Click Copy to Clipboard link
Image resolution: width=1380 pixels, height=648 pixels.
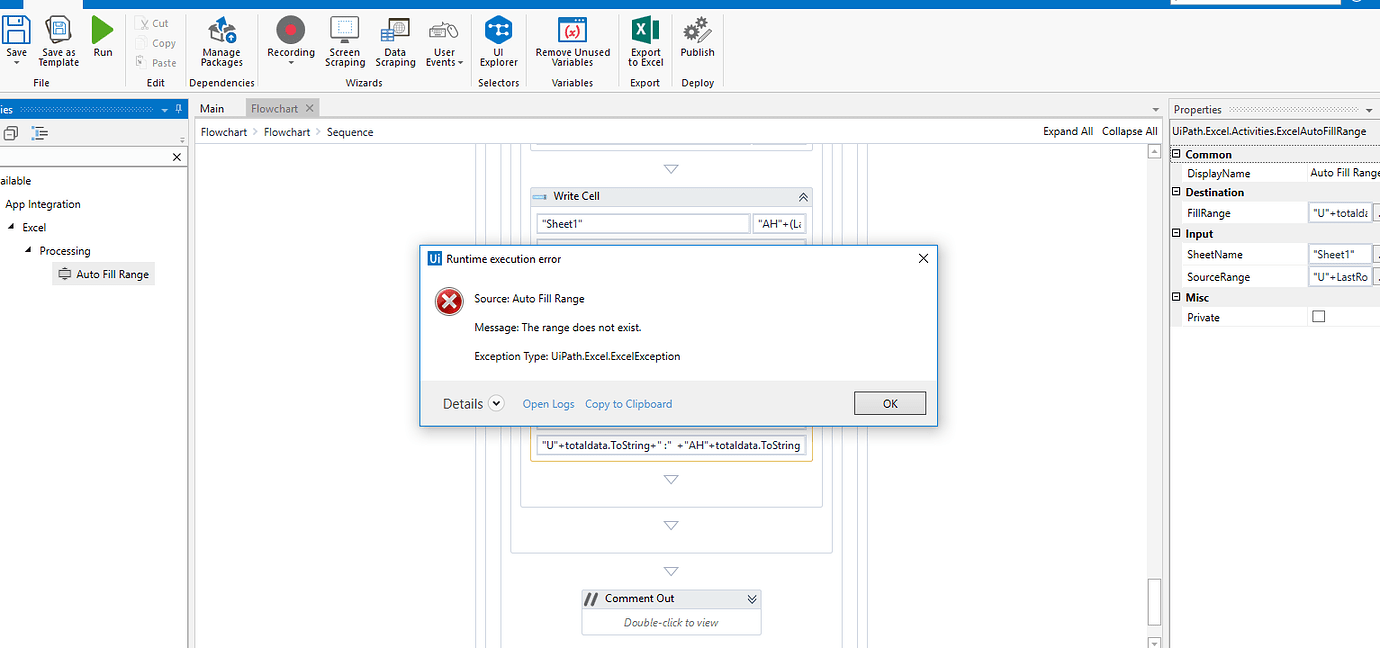point(628,404)
